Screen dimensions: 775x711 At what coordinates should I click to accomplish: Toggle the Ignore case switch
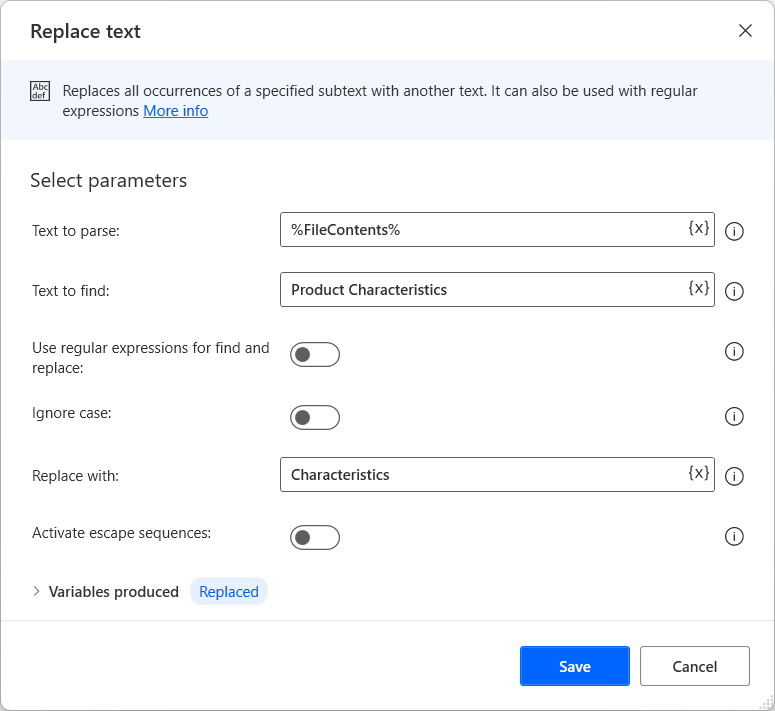[x=315, y=417]
